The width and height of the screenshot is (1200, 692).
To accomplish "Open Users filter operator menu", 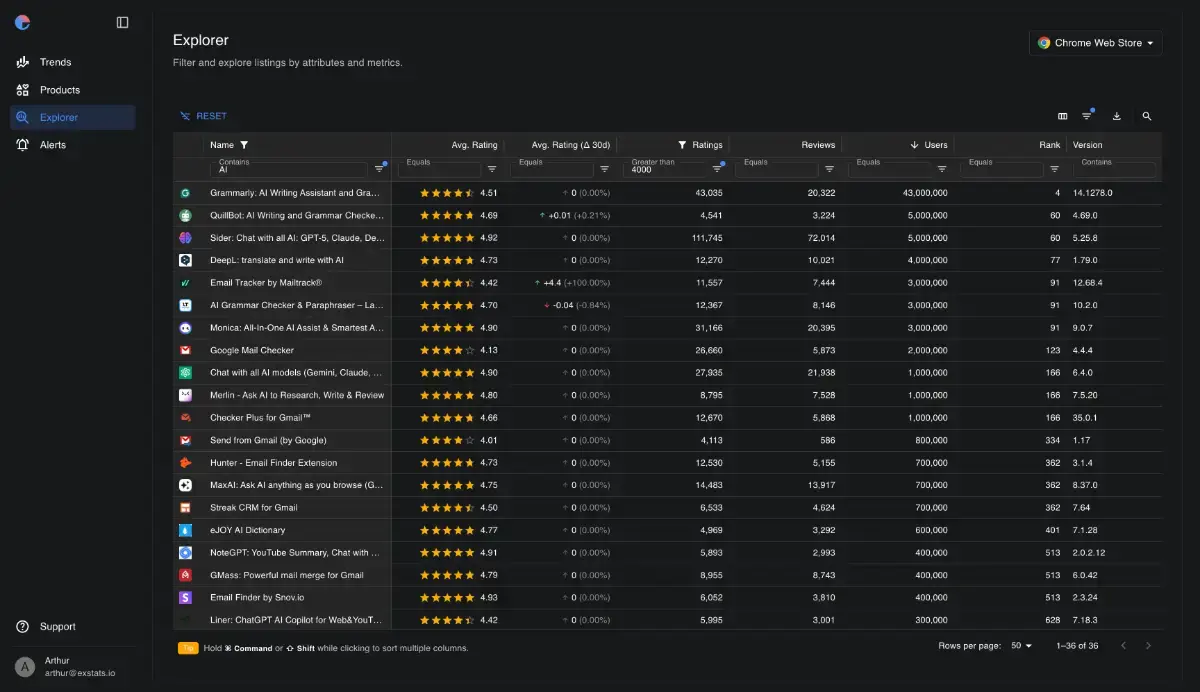I will 942,169.
